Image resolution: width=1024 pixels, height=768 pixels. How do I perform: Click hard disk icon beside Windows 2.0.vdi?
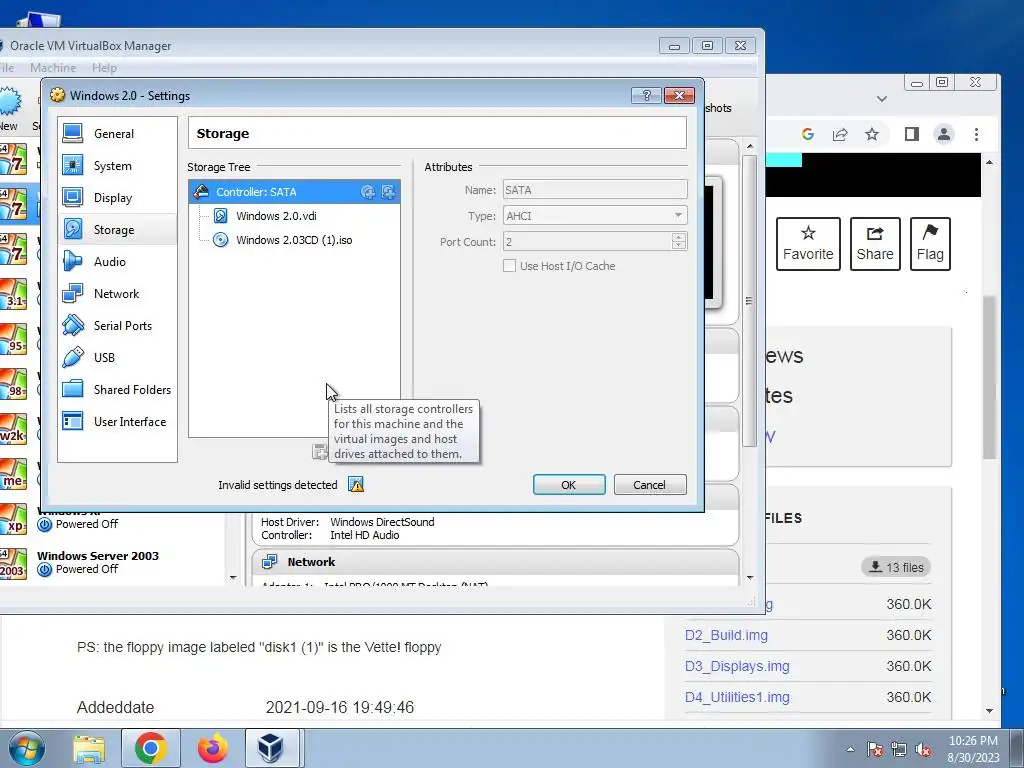click(x=221, y=216)
